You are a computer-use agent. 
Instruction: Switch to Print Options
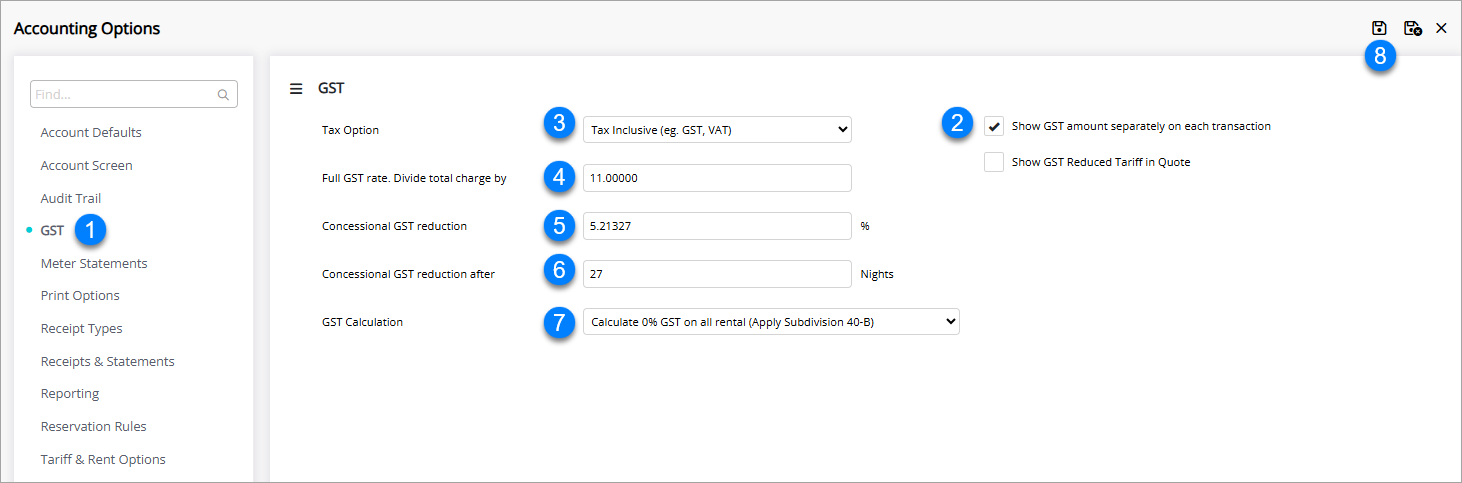[x=80, y=296]
